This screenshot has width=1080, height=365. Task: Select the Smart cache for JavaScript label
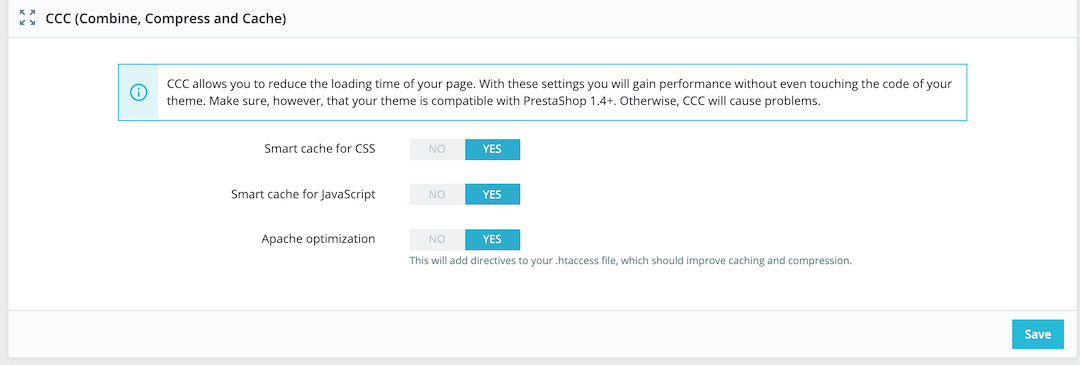(x=303, y=194)
